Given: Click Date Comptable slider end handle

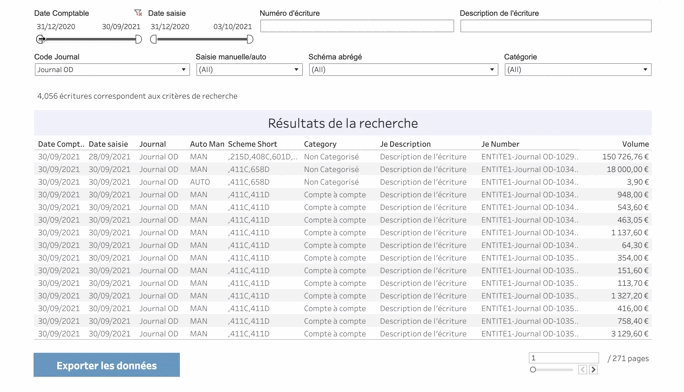Looking at the screenshot, I should [x=138, y=40].
